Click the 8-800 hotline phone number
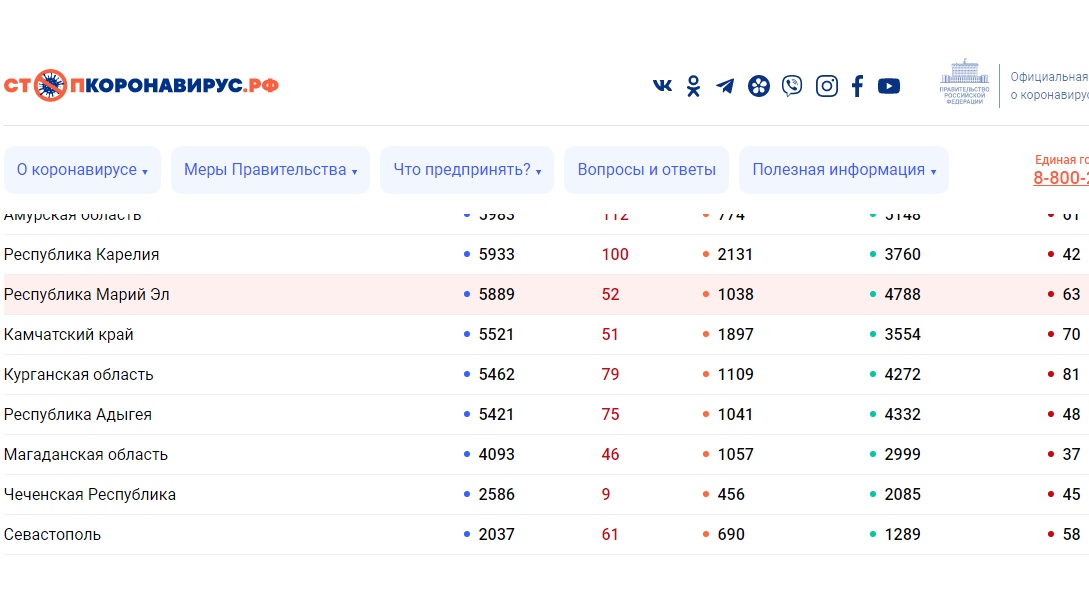This screenshot has width=1089, height=615. point(1060,179)
